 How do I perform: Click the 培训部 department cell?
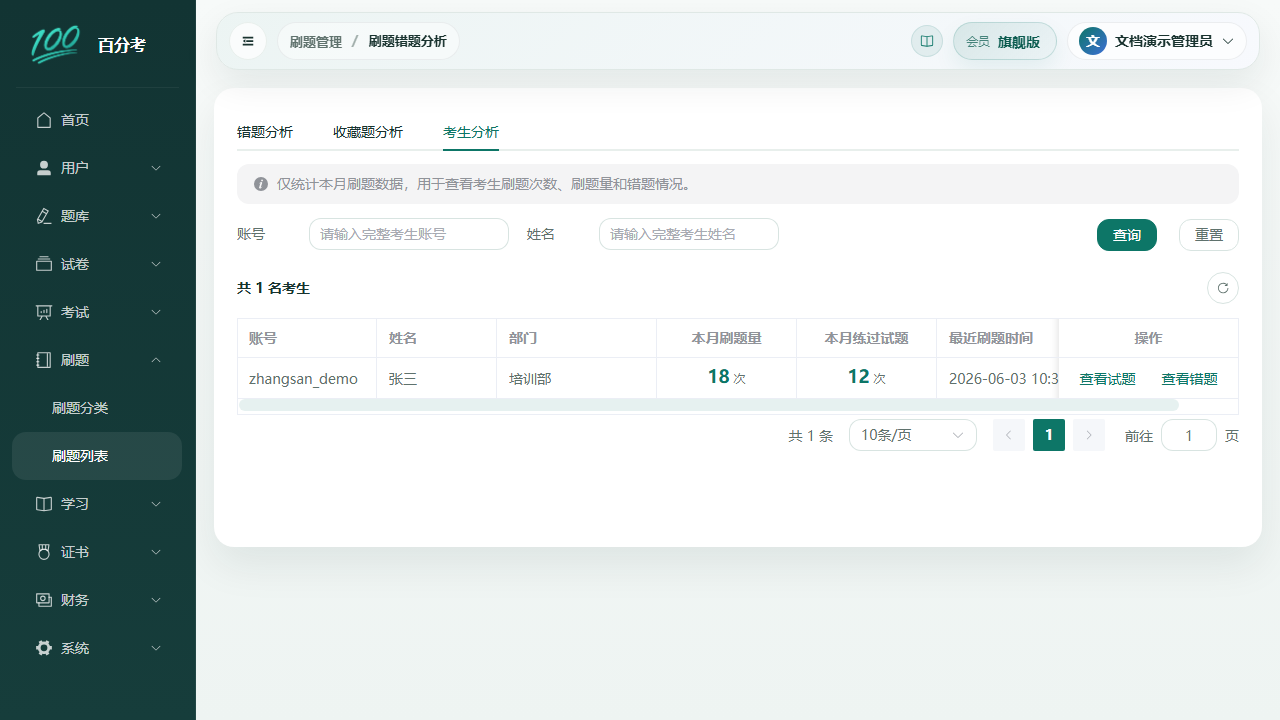click(577, 379)
